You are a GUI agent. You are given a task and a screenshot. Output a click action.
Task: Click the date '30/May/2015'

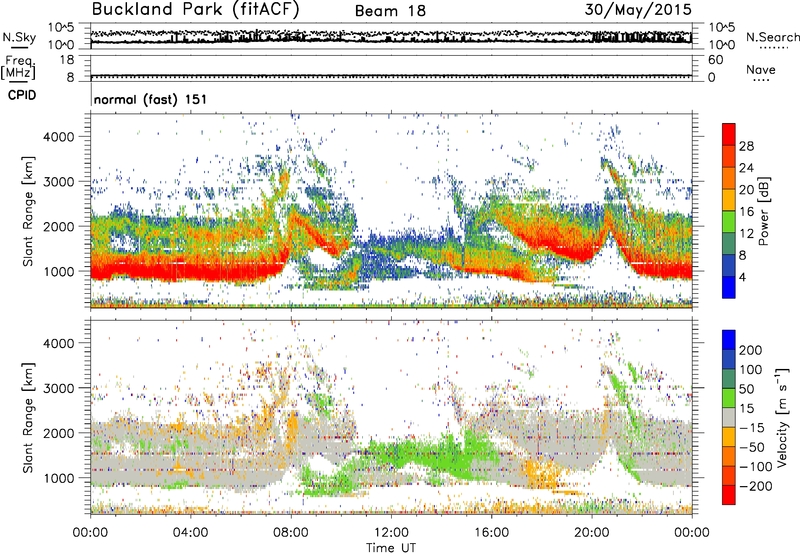tap(638, 10)
